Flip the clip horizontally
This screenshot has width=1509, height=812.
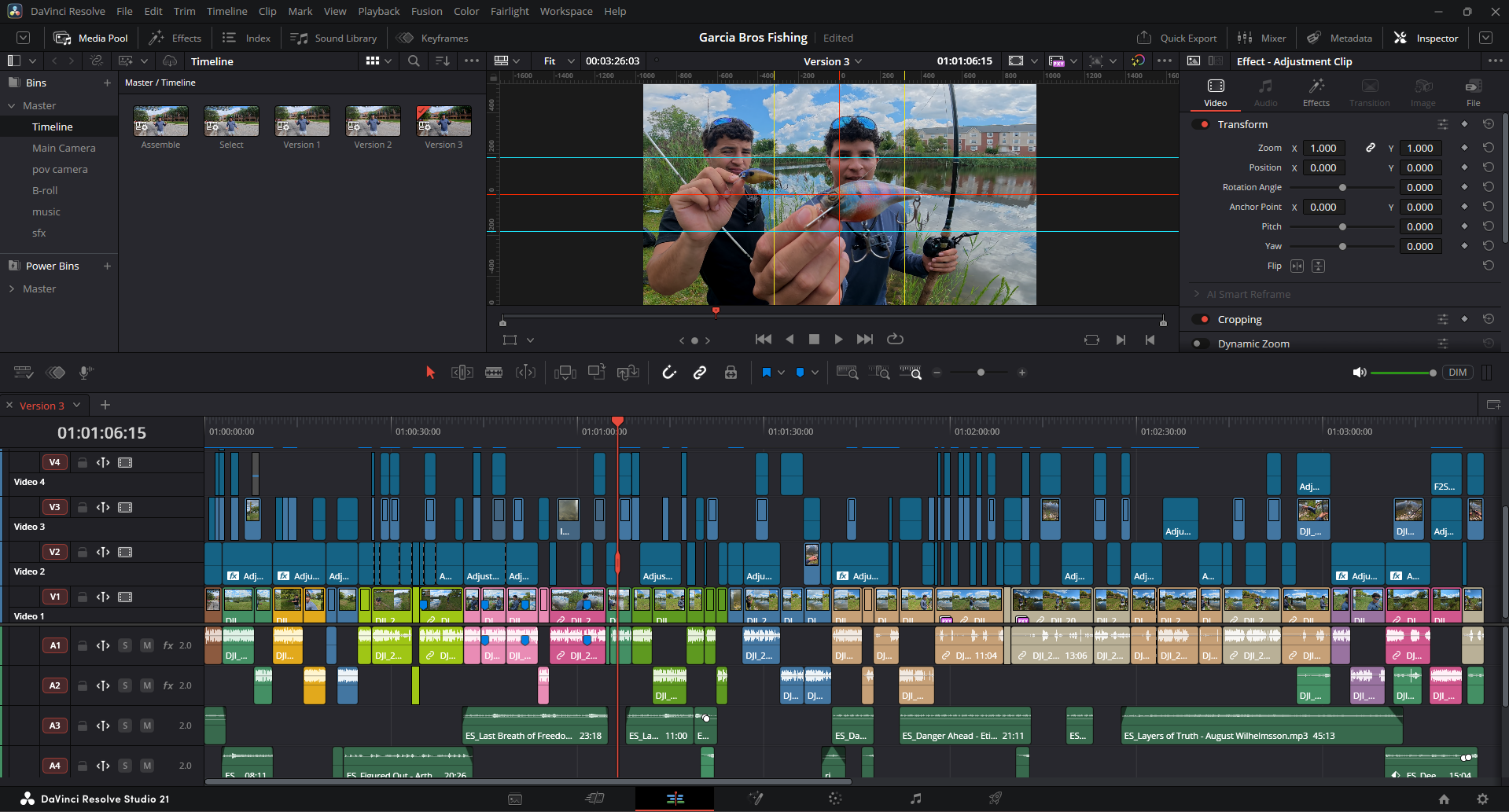click(1297, 266)
